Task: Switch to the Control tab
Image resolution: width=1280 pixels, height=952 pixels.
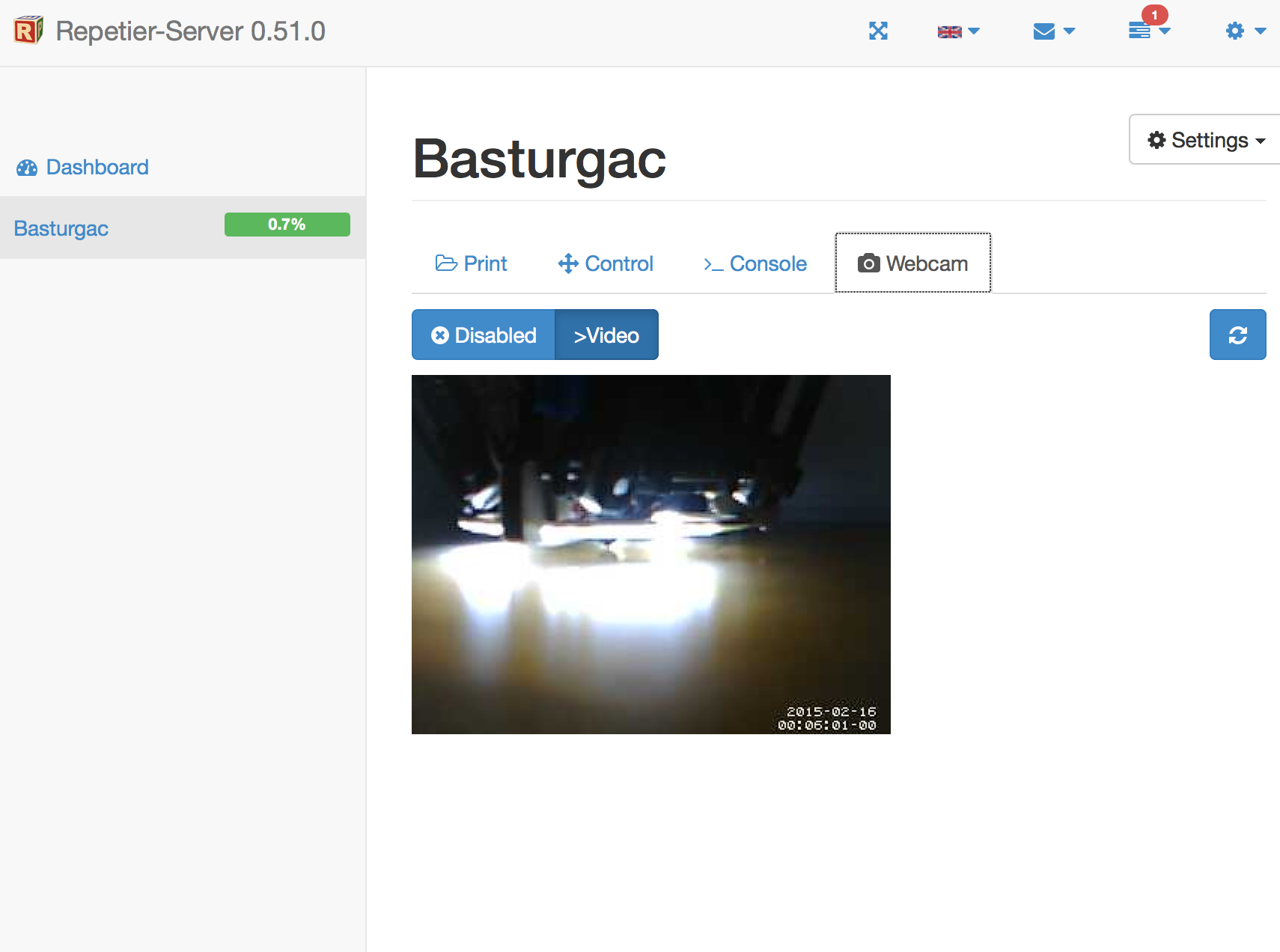Action: (606, 263)
